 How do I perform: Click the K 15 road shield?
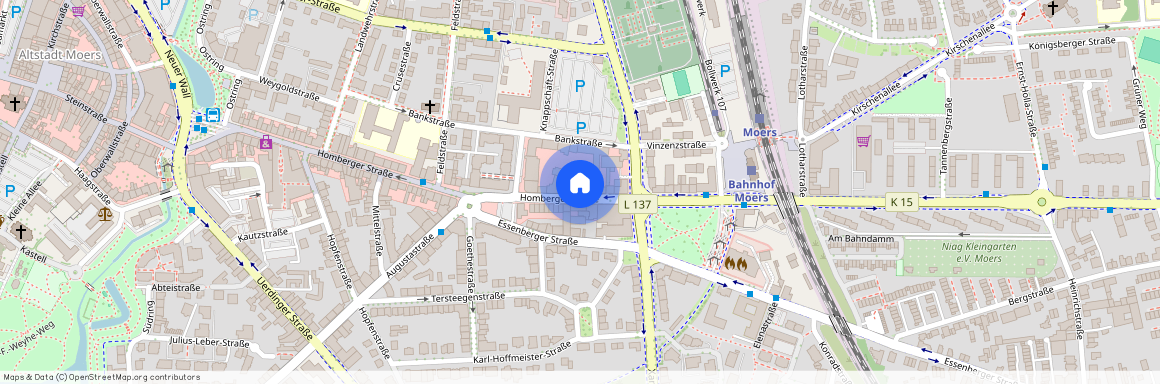[902, 202]
